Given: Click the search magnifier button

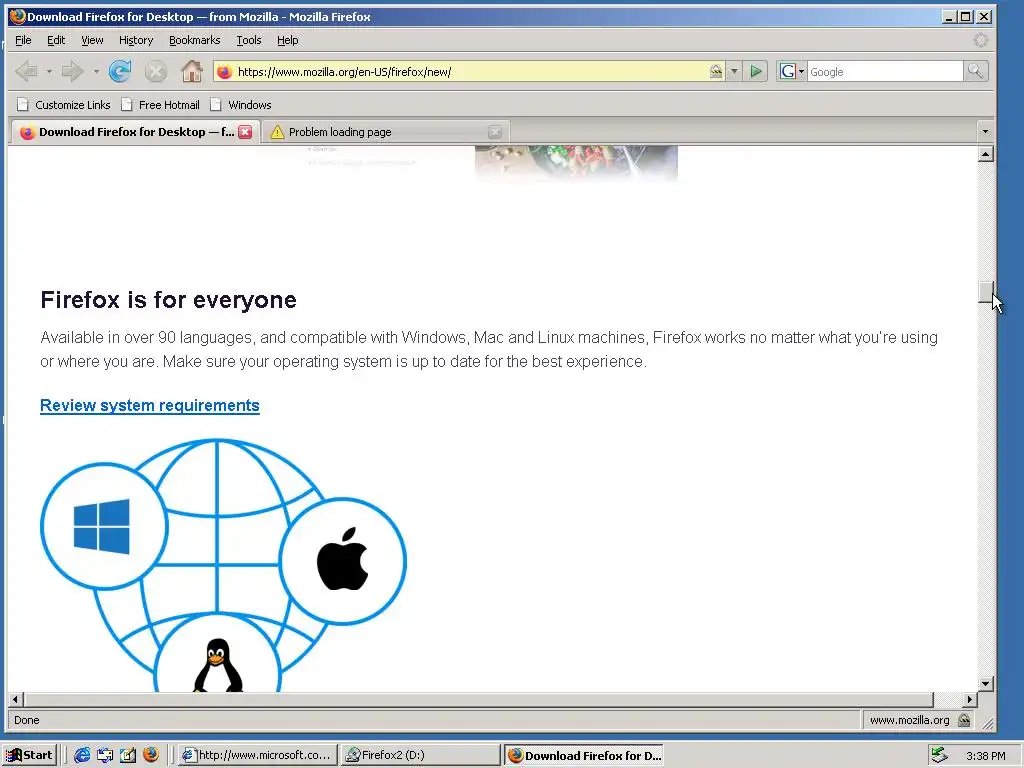Looking at the screenshot, I should (975, 71).
